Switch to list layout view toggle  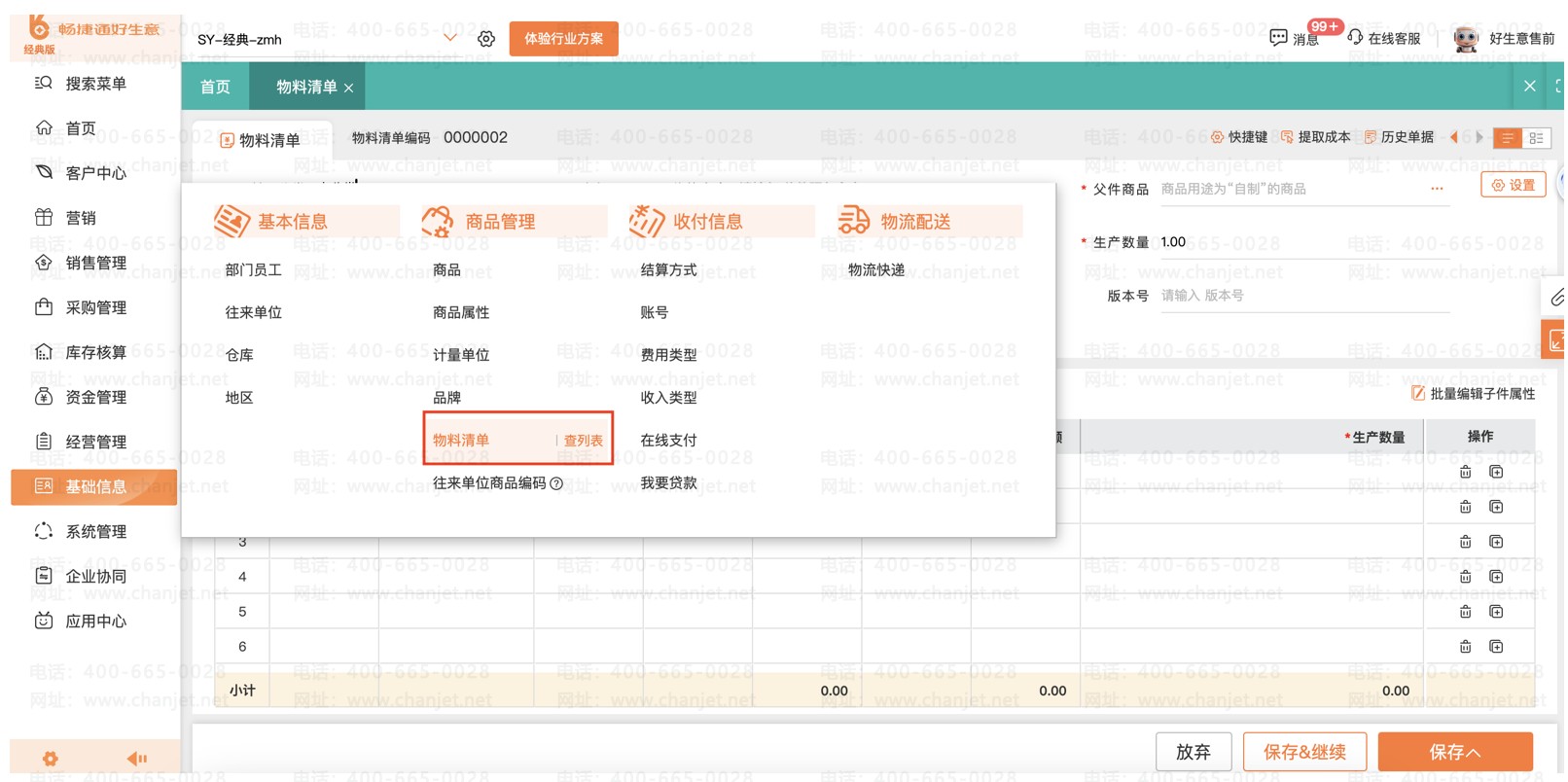click(1507, 138)
